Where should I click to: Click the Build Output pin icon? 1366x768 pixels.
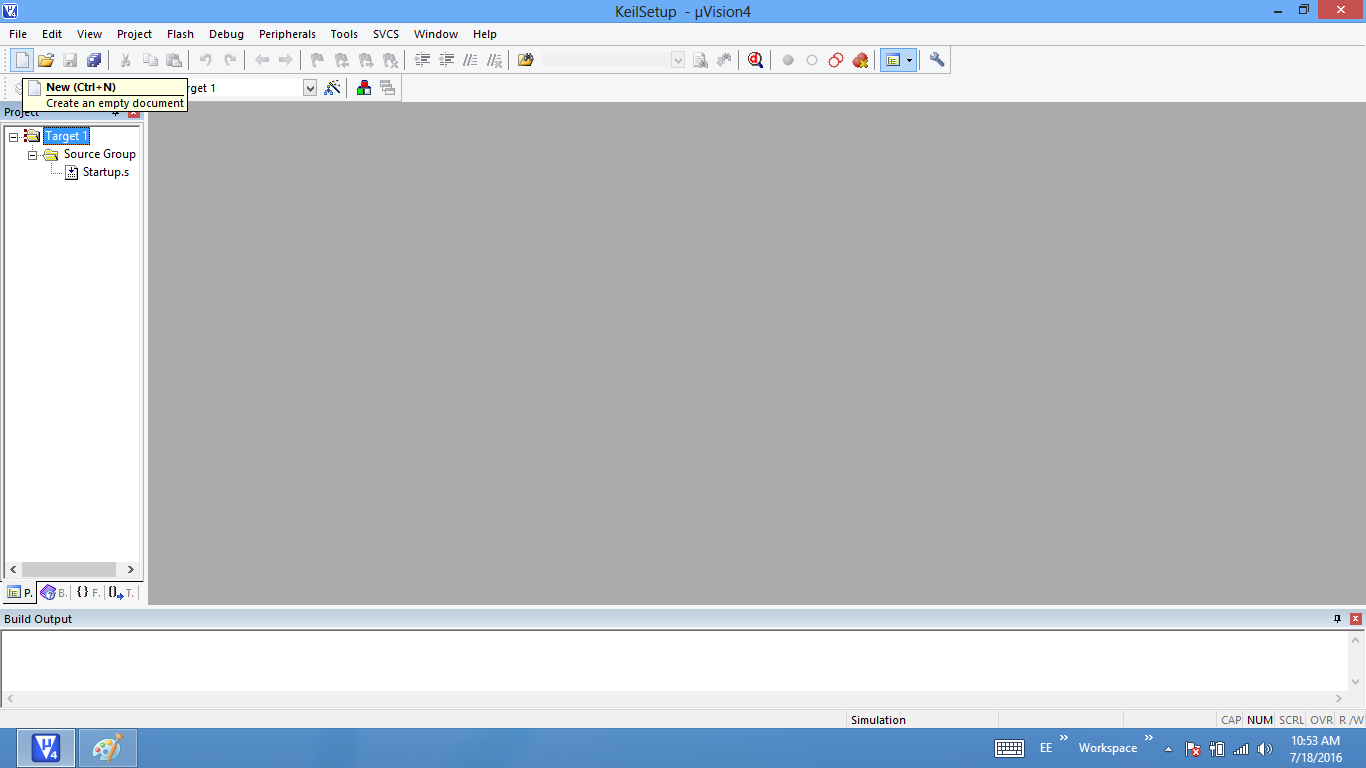point(1338,619)
